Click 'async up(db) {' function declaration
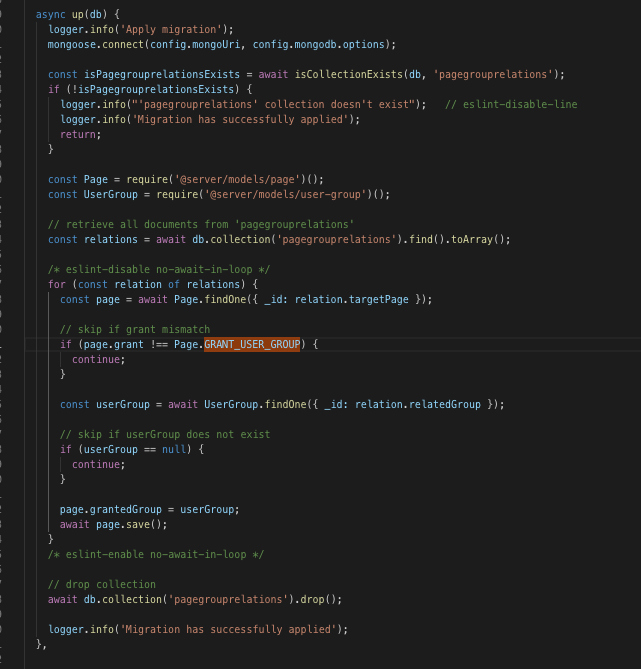641x669 pixels. 78,15
